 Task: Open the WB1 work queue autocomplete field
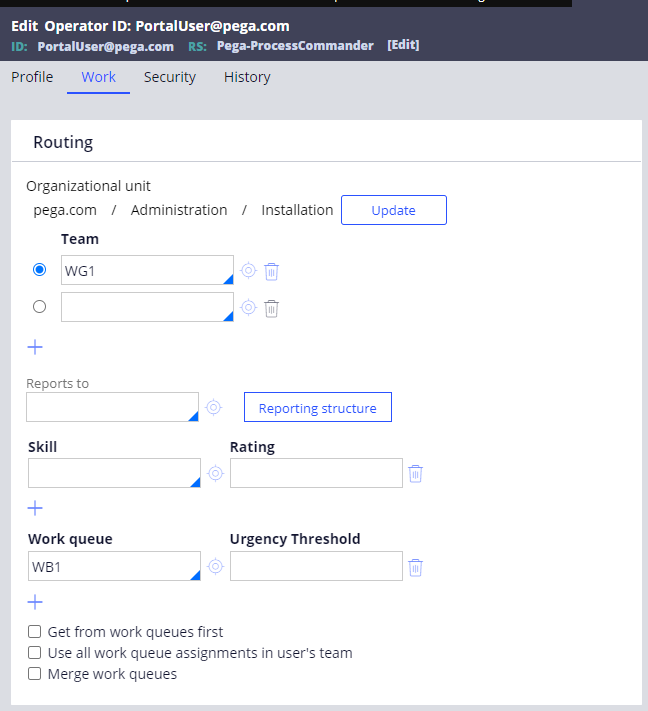tap(114, 566)
